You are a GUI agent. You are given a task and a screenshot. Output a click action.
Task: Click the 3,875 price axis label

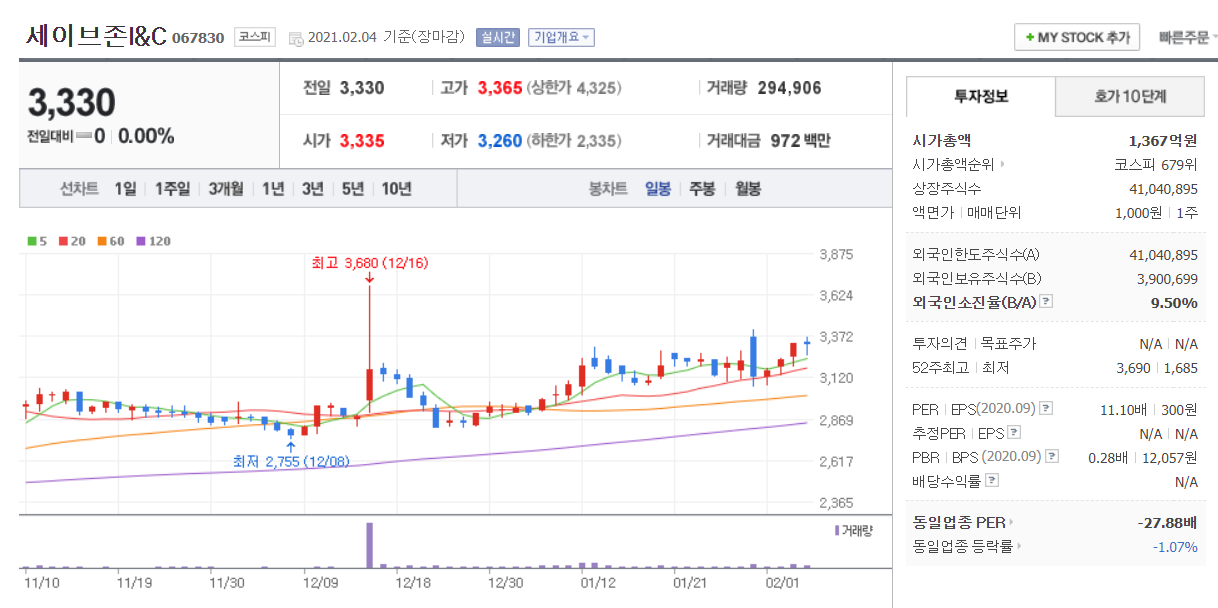836,254
